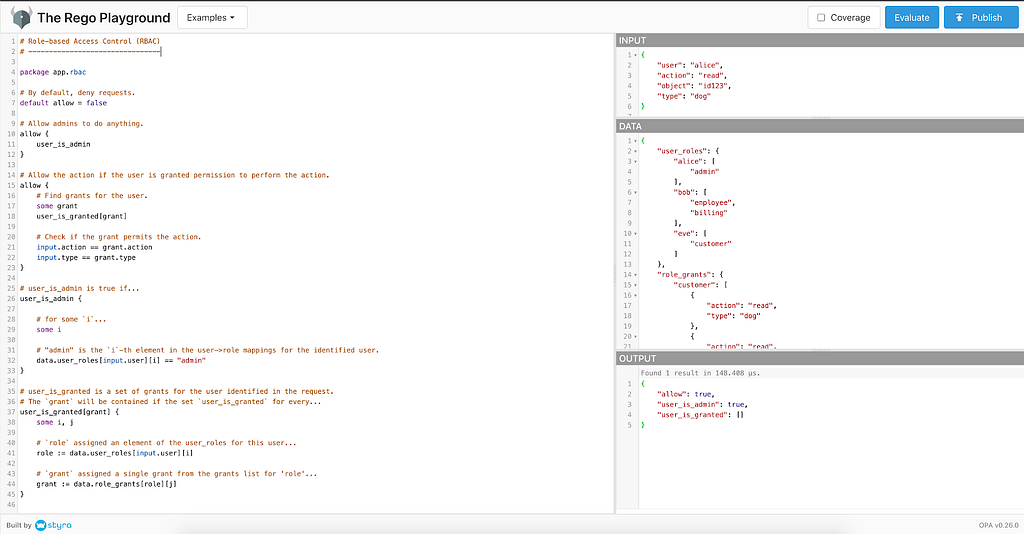Click "input.type == grant.type" line

click(86, 257)
